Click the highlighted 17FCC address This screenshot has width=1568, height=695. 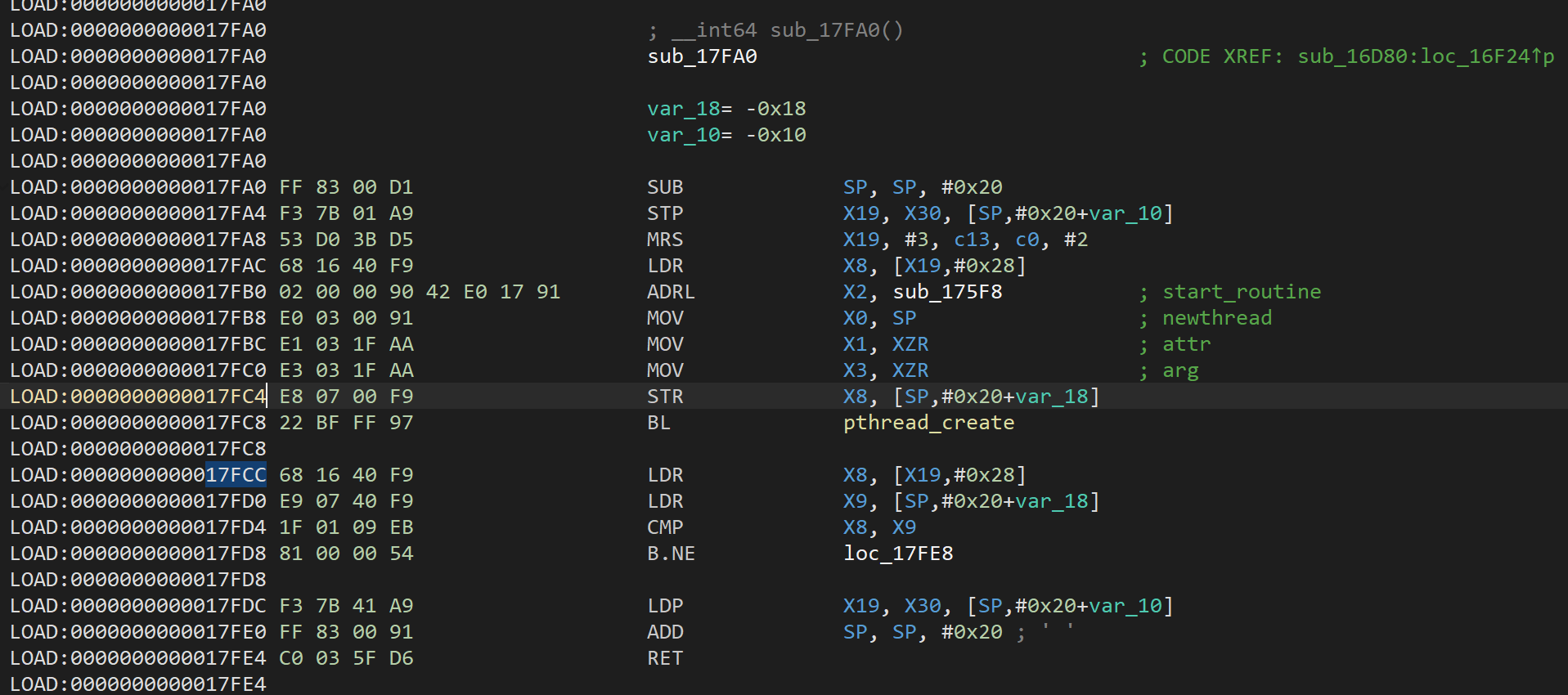pos(236,475)
